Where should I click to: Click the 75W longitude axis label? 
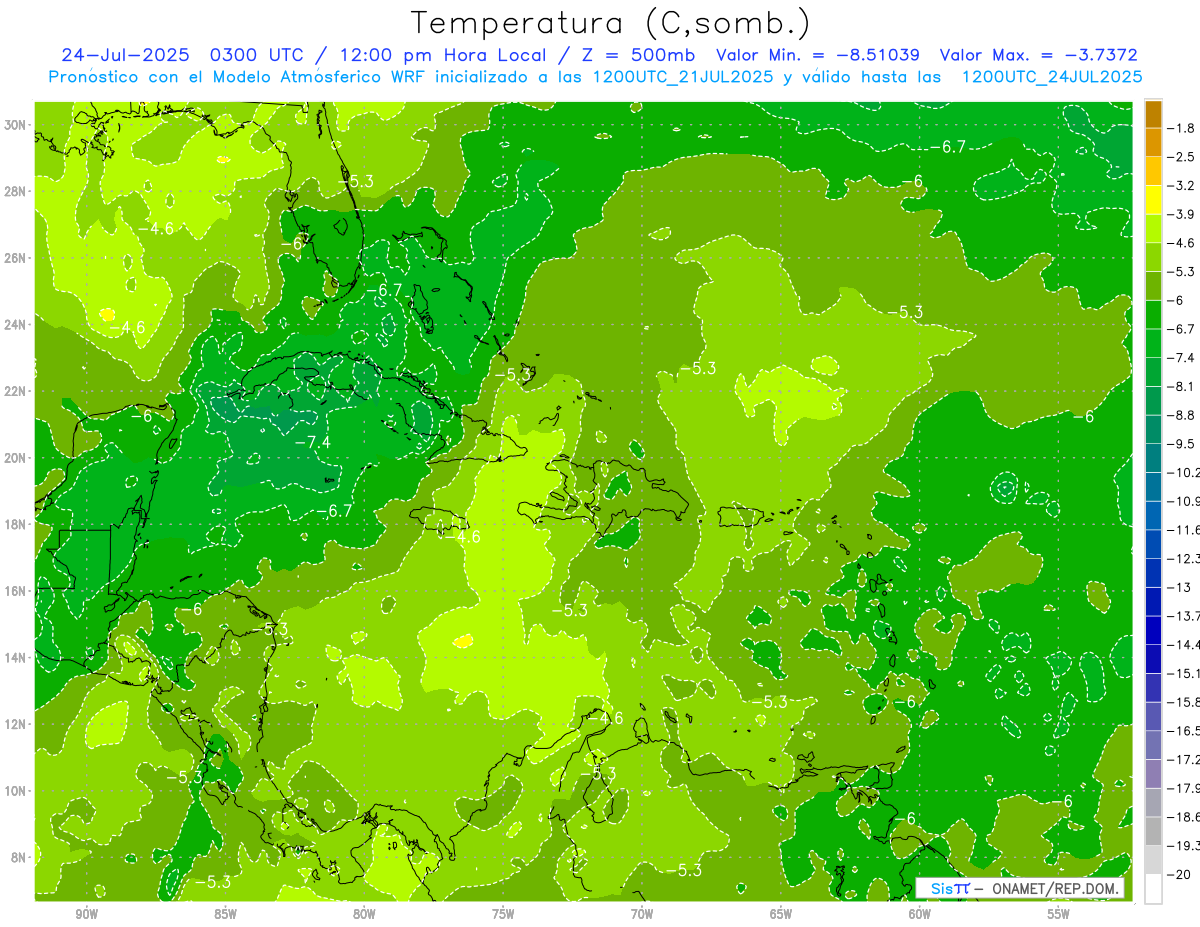[503, 915]
